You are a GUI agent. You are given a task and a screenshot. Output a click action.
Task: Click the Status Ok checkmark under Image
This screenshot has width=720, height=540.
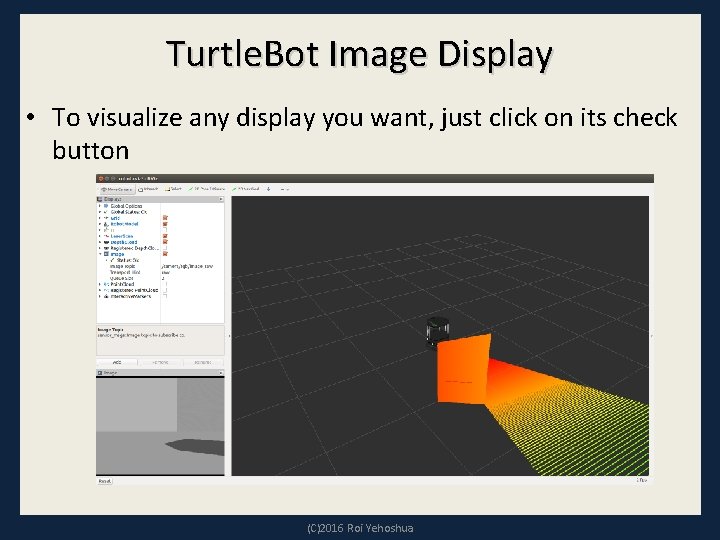pyautogui.click(x=112, y=260)
